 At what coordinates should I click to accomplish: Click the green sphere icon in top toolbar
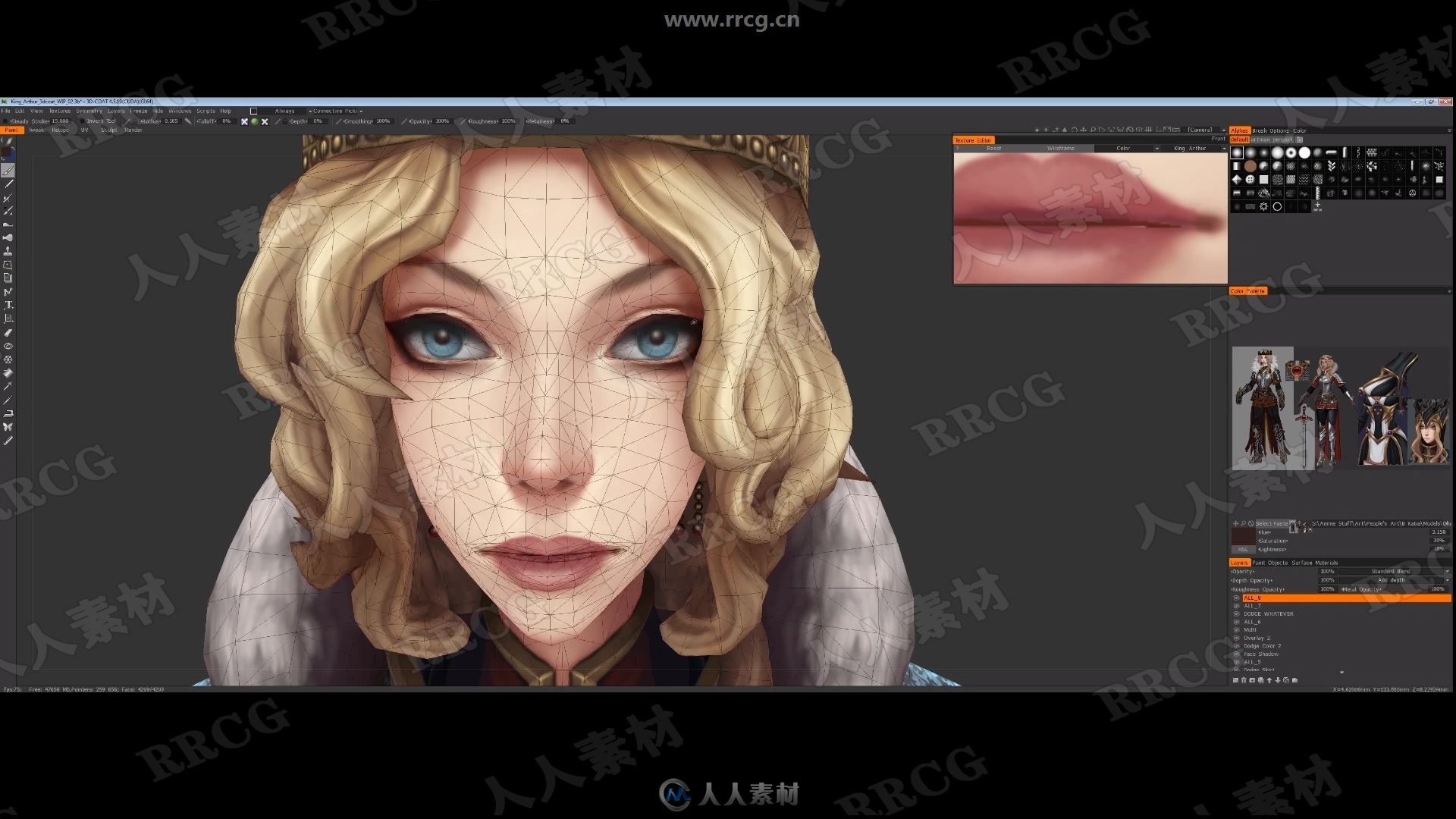[255, 121]
